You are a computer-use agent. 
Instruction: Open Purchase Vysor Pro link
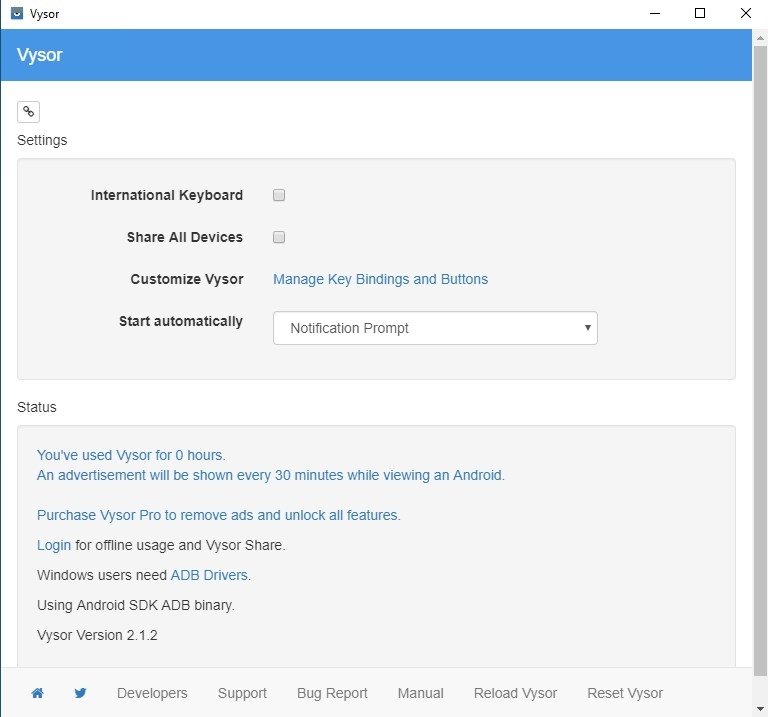pyautogui.click(x=218, y=515)
